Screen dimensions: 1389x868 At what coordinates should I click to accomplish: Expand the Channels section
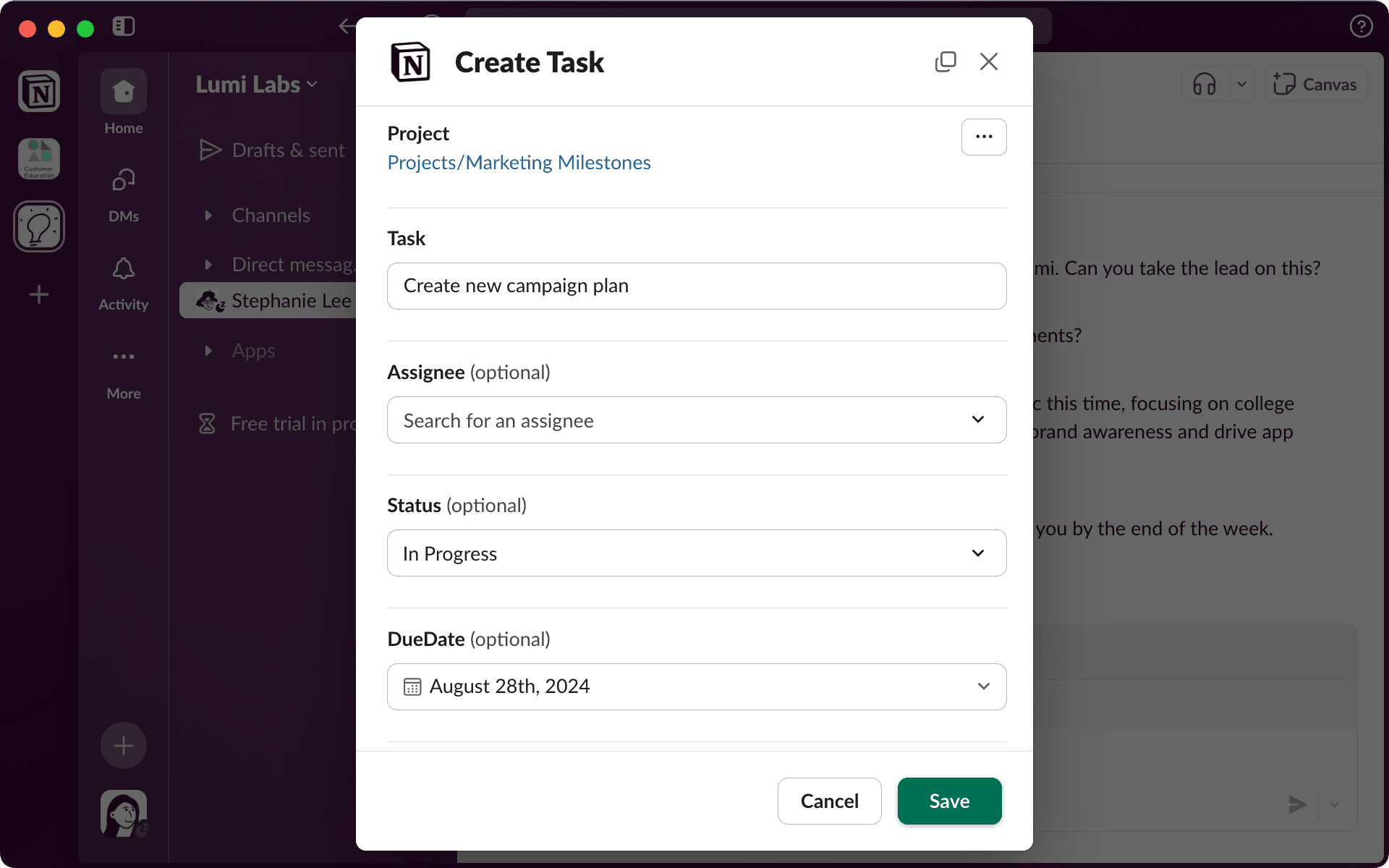209,215
